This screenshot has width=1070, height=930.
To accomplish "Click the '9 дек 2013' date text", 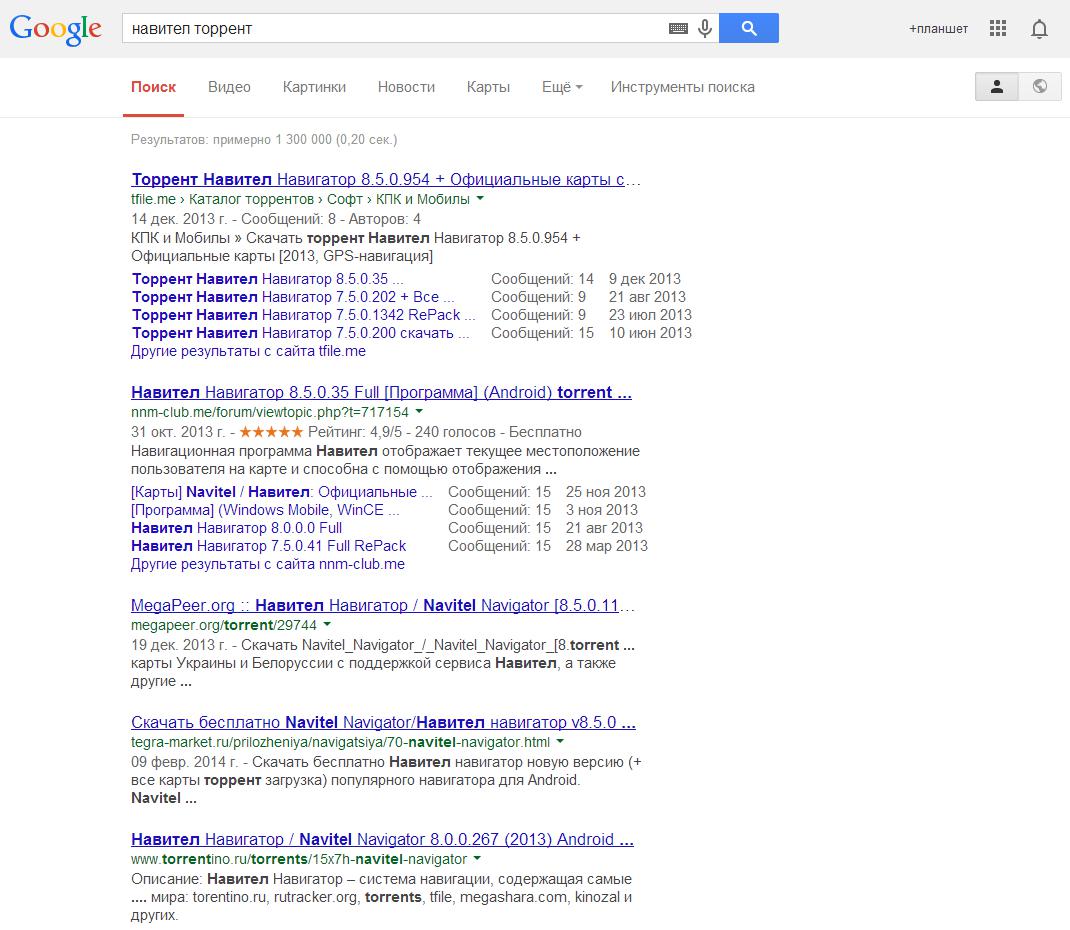I will [645, 279].
